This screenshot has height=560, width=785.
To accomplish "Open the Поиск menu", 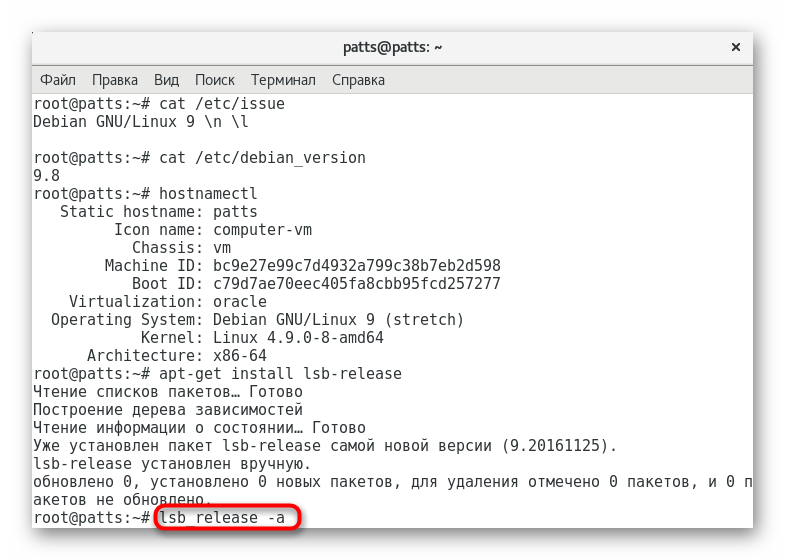I will click(x=215, y=80).
